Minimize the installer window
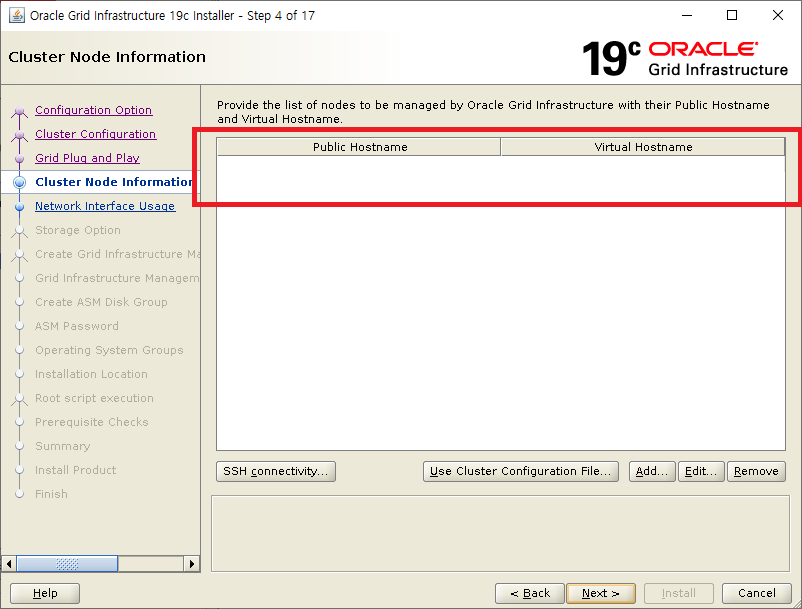 [x=687, y=15]
